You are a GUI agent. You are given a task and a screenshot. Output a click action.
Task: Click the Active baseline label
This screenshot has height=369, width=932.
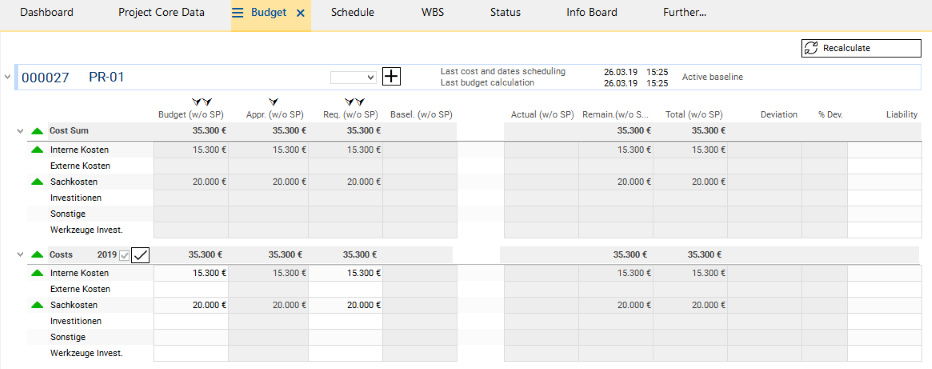click(x=712, y=77)
